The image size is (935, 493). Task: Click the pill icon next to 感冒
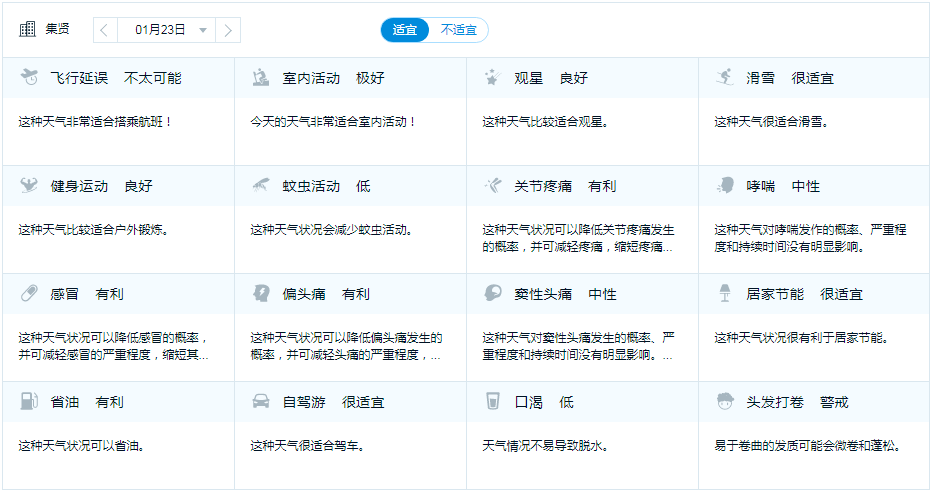[x=29, y=293]
